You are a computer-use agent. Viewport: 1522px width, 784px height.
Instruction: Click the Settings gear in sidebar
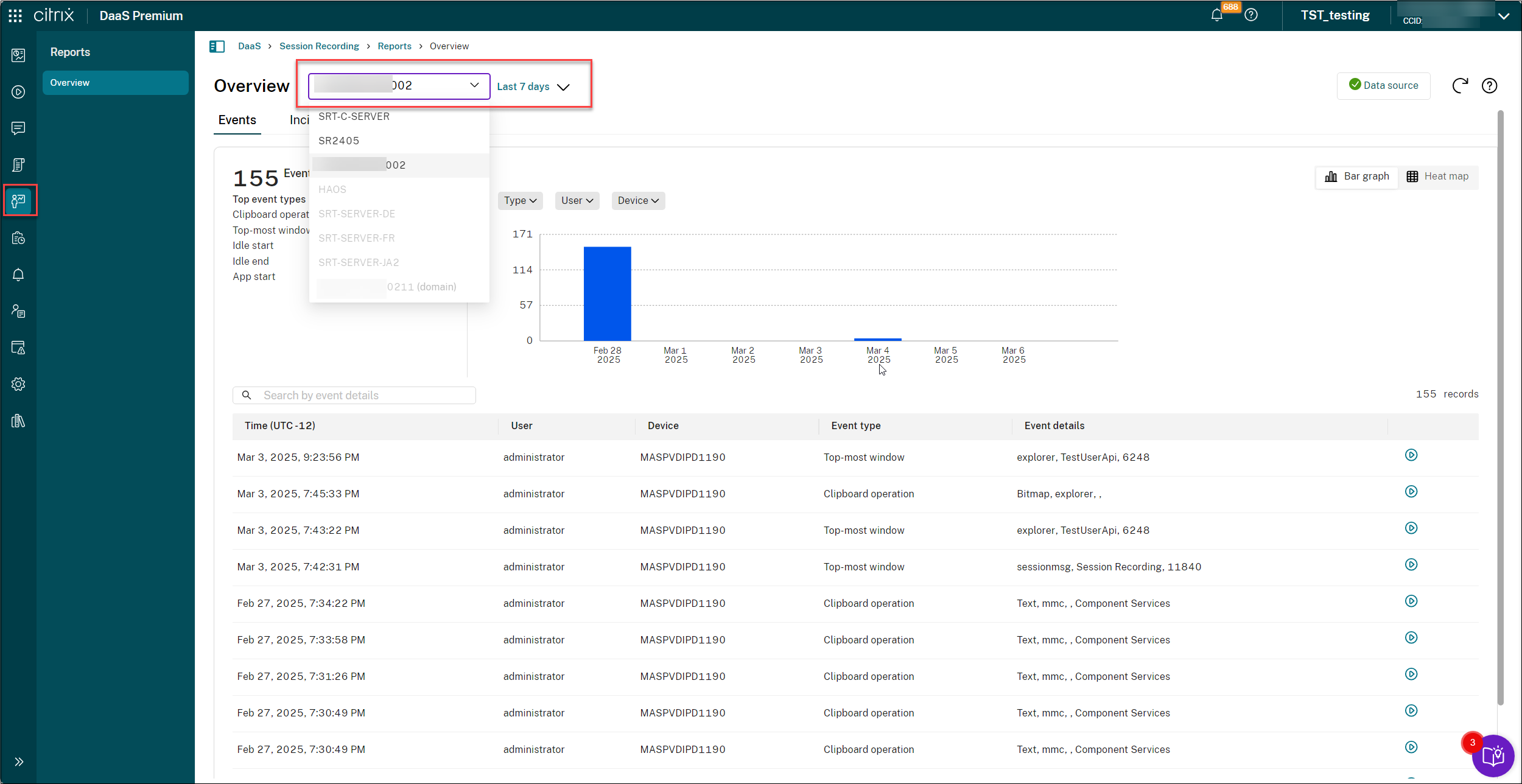[x=18, y=384]
